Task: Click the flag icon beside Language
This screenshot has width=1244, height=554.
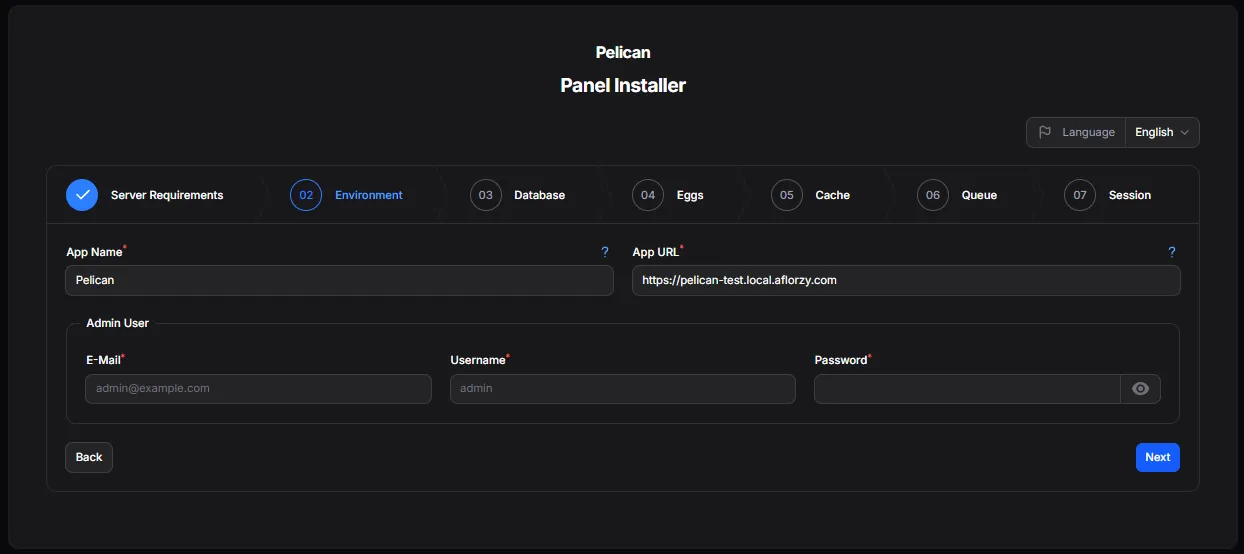Action: pyautogui.click(x=1045, y=132)
